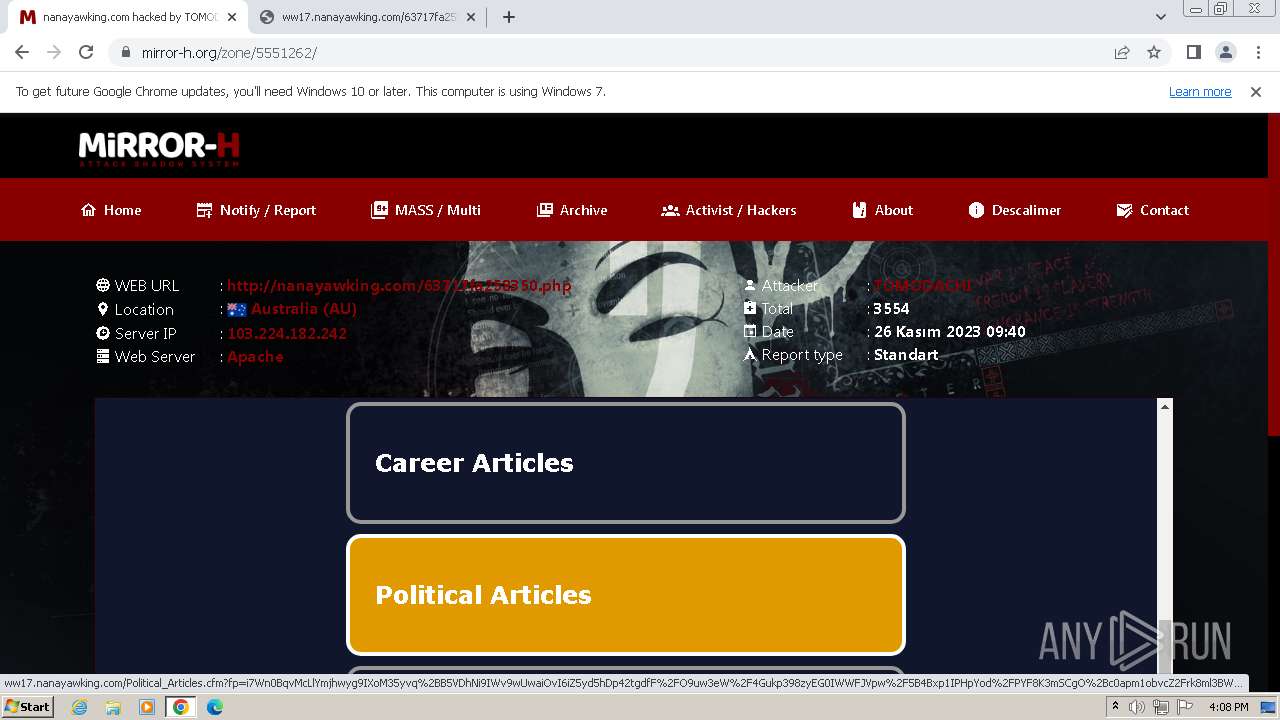Open the Political Articles card
The image size is (1280, 720).
[x=626, y=595]
